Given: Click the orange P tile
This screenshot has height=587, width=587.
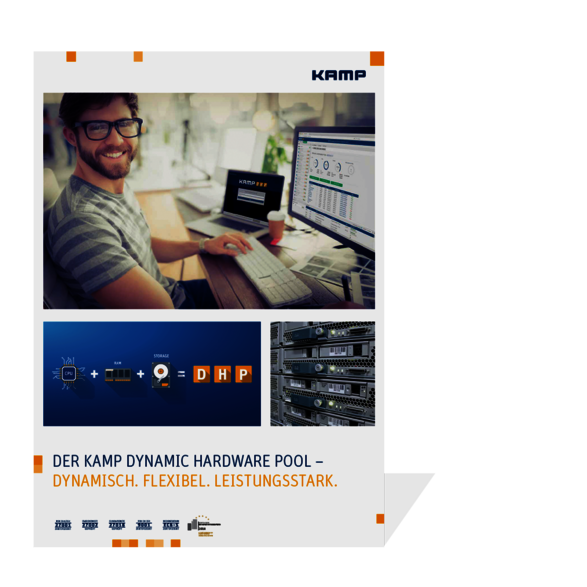Looking at the screenshot, I should (x=243, y=374).
